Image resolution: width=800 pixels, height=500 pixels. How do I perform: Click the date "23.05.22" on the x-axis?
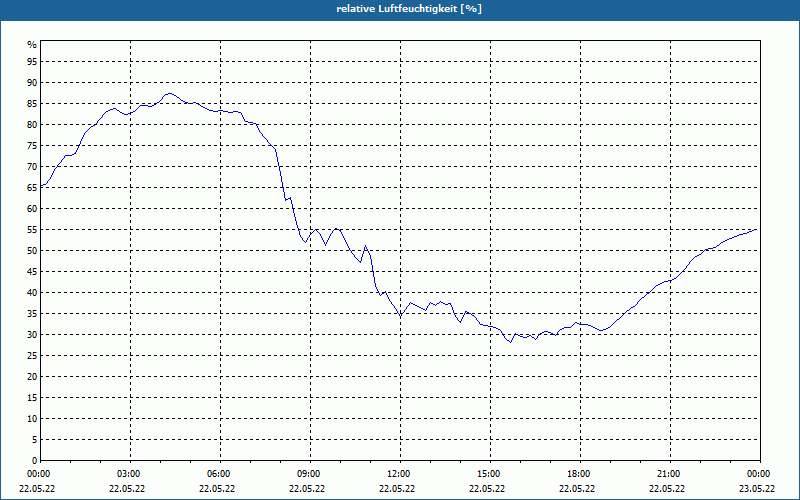coord(757,489)
